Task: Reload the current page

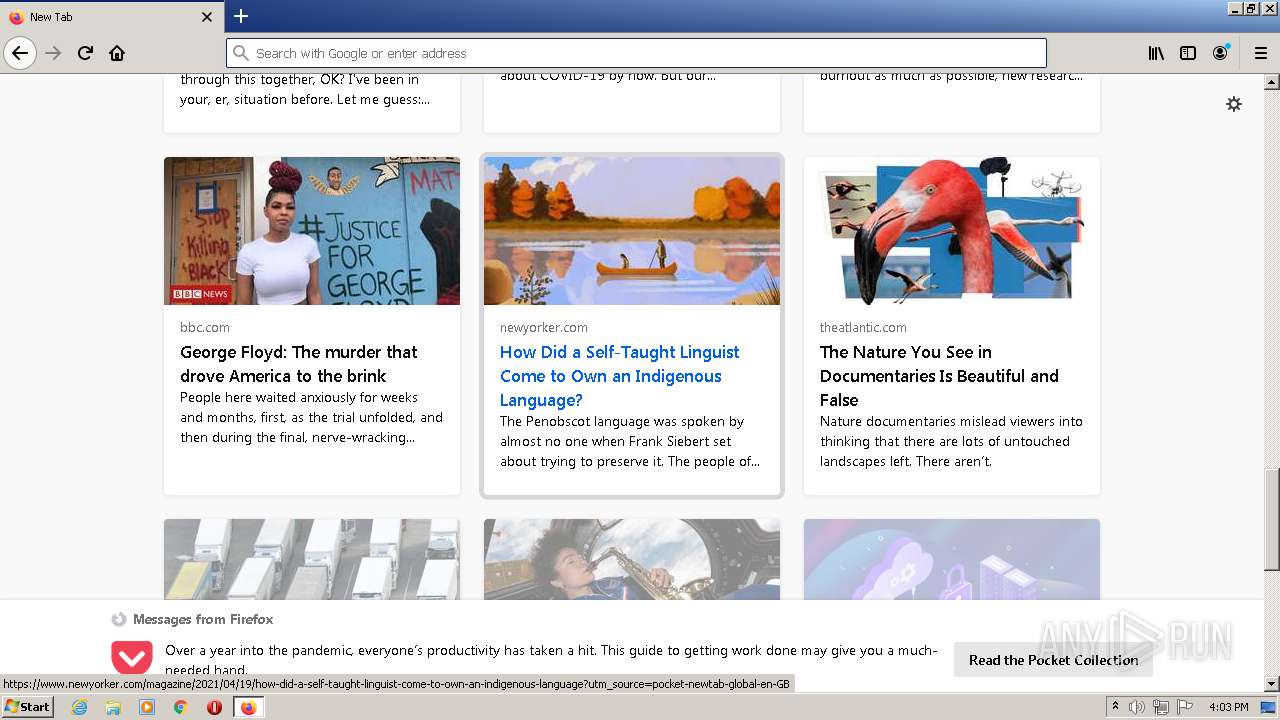Action: [85, 53]
